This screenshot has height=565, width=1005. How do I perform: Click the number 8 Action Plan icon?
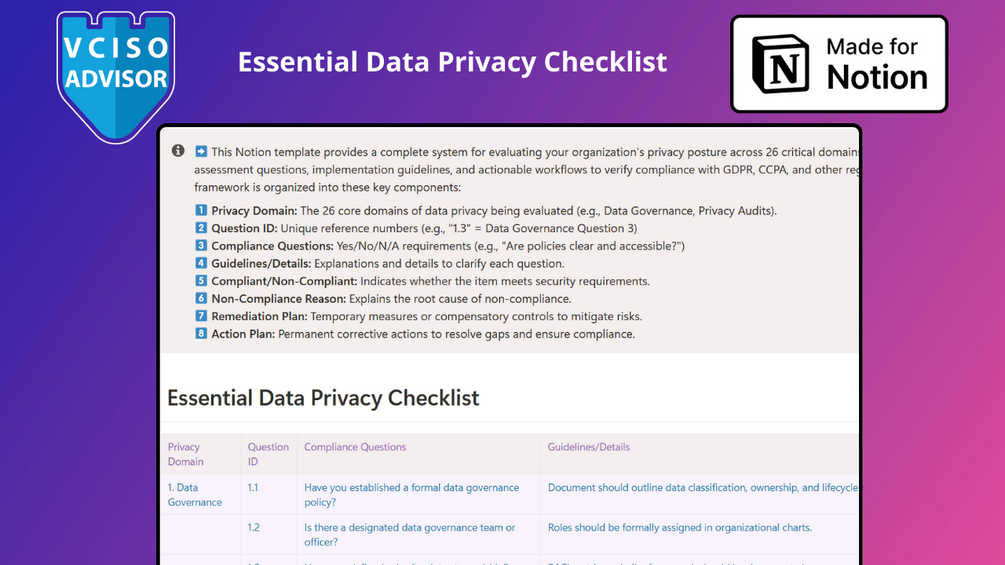(201, 334)
